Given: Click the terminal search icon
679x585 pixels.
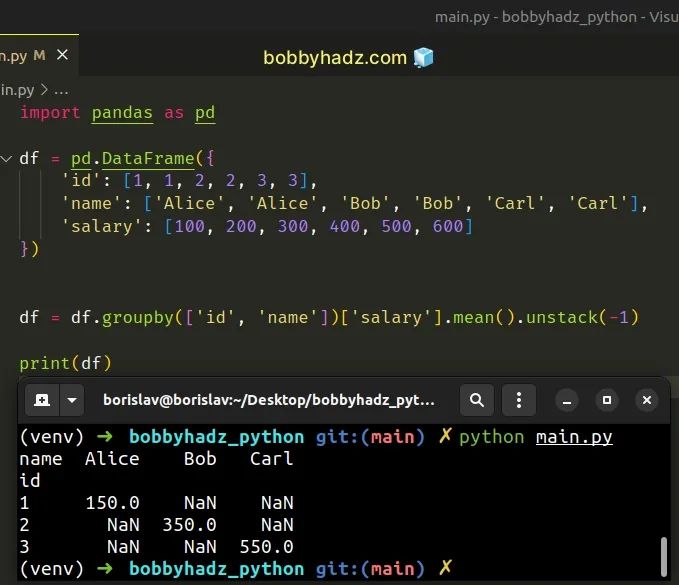Looking at the screenshot, I should [x=477, y=400].
